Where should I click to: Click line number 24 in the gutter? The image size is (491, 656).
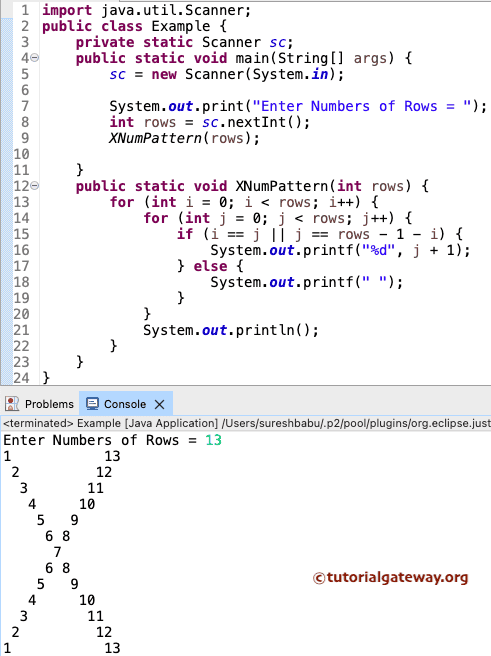[21, 378]
